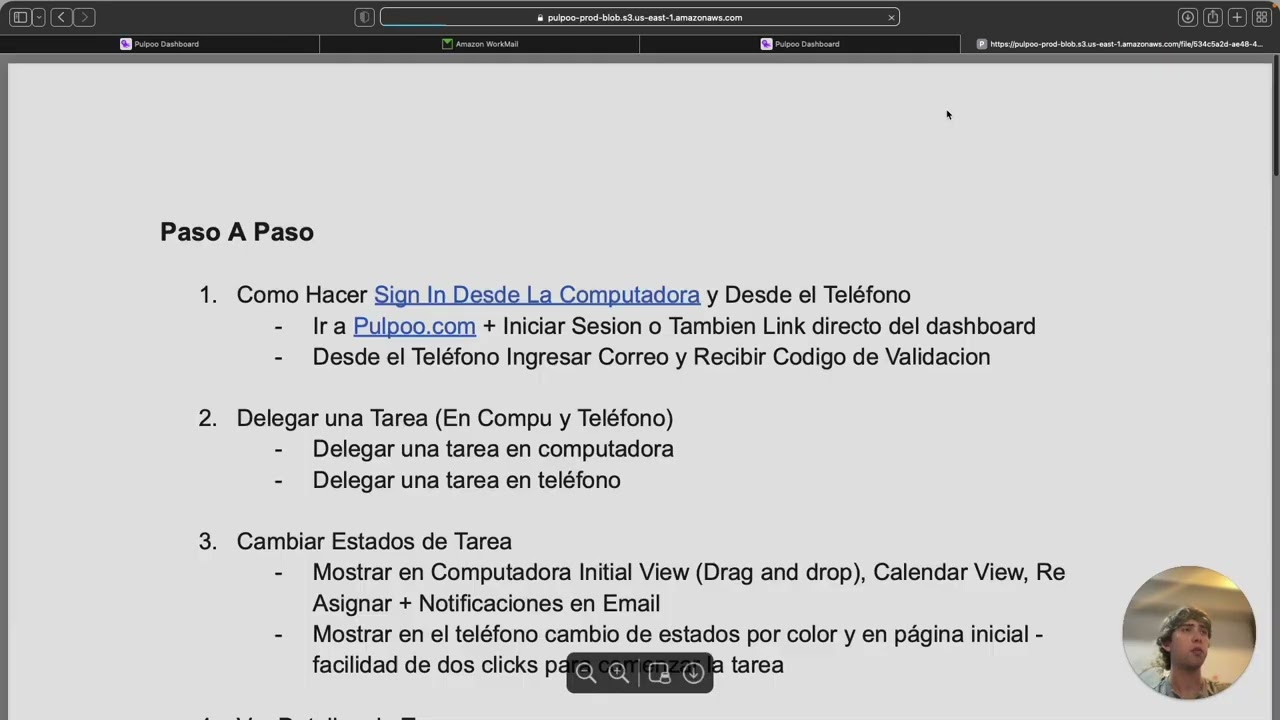Viewport: 1280px width, 720px height.
Task: Stop loading with the address bar X
Action: (891, 17)
